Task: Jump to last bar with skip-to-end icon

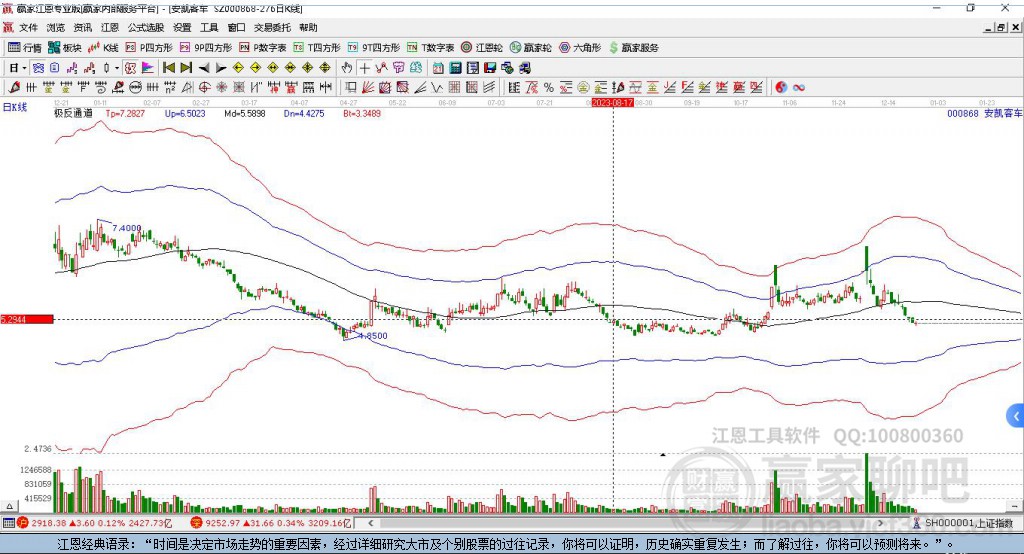Action: point(186,68)
